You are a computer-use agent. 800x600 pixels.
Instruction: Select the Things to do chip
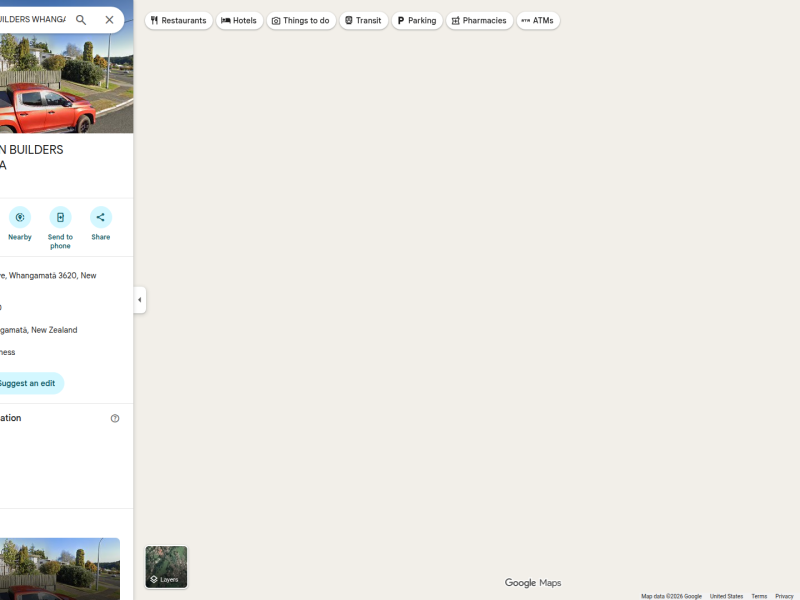[301, 20]
